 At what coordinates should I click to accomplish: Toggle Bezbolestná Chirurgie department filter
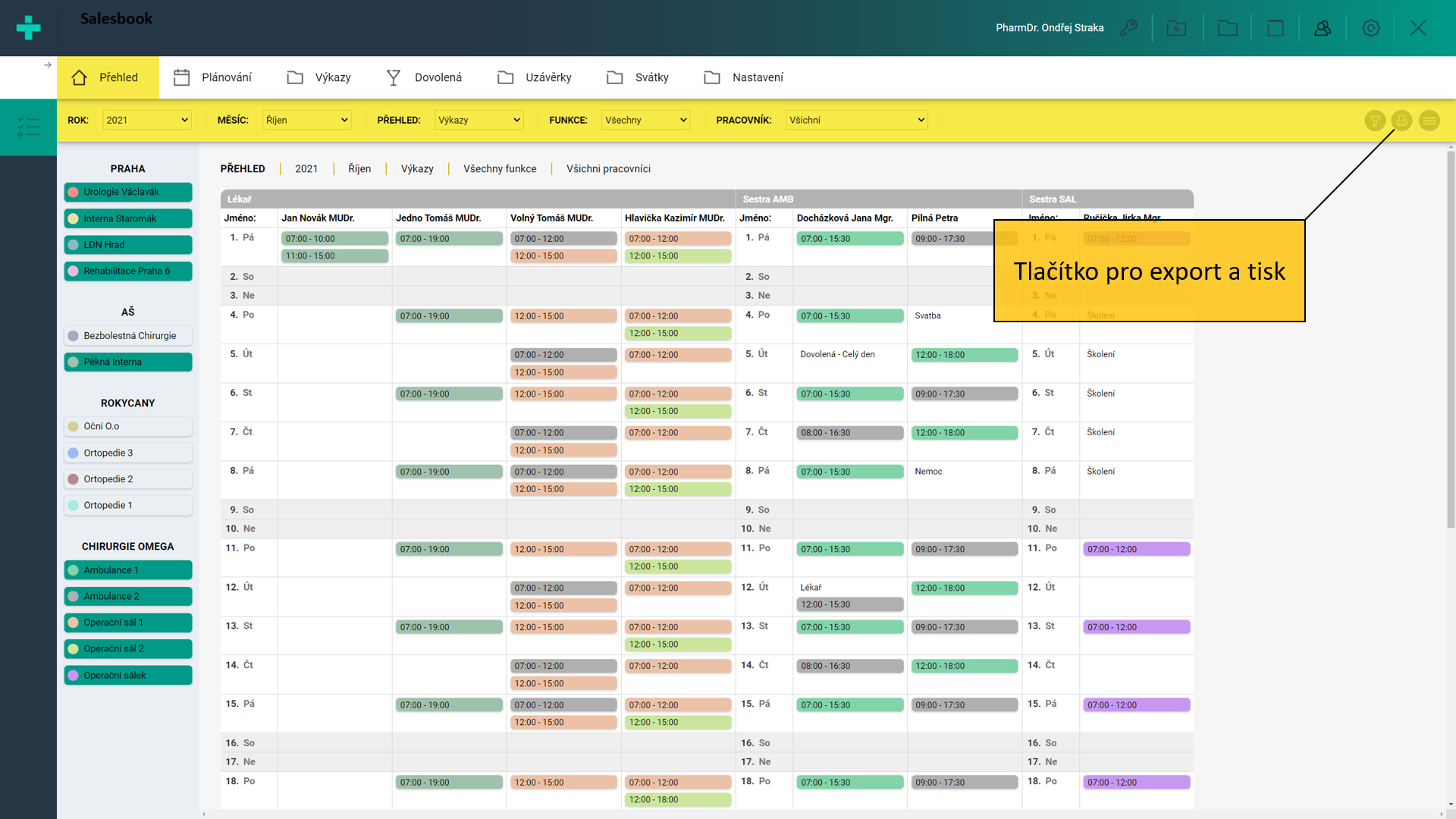coord(128,336)
